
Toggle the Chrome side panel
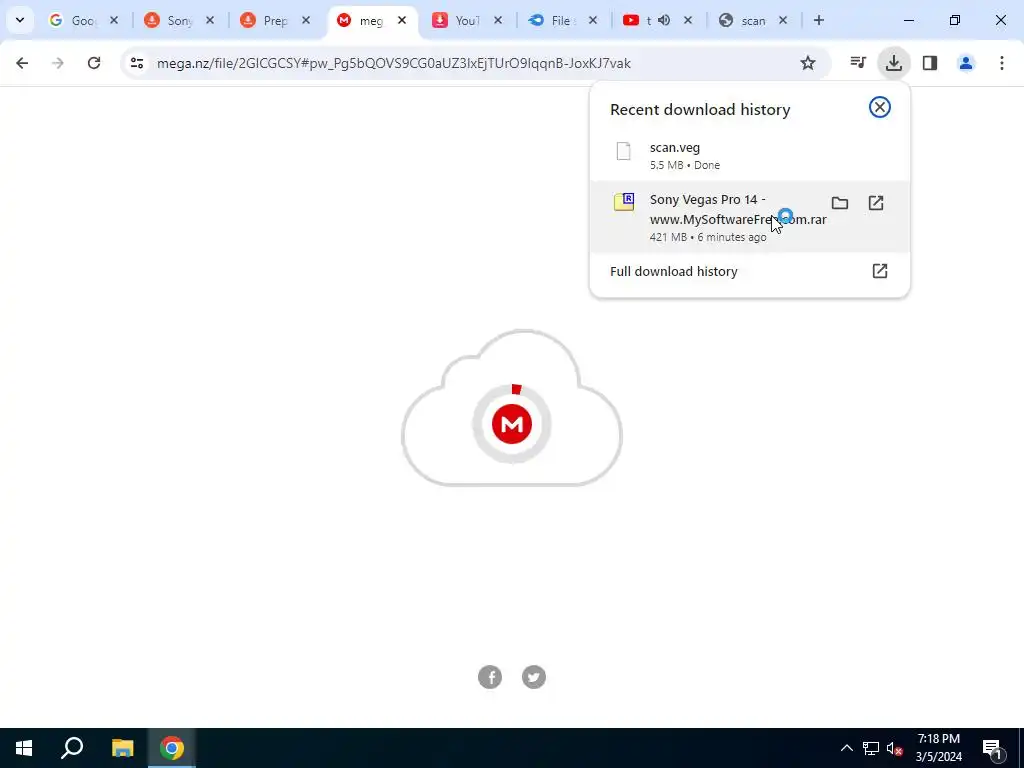click(x=930, y=63)
